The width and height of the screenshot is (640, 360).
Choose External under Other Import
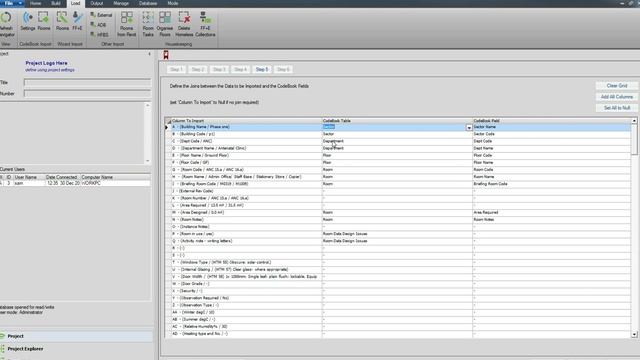coord(101,15)
